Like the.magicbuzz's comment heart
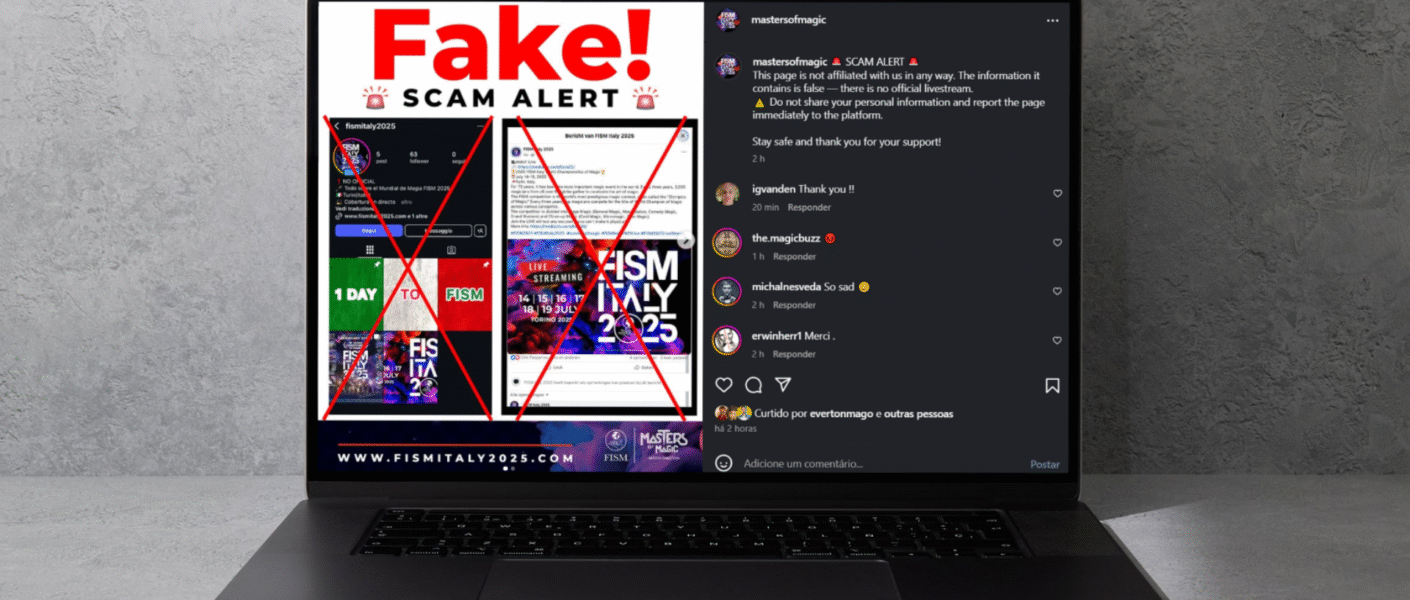The height and width of the screenshot is (600, 1410). click(1057, 243)
